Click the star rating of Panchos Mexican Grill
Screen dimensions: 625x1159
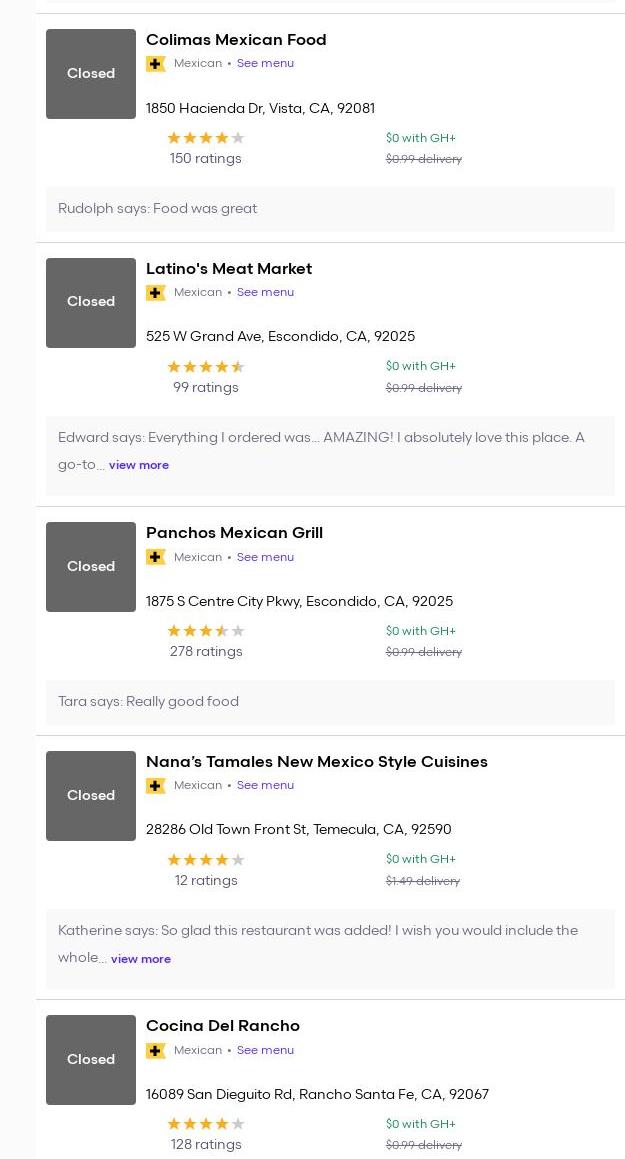(206, 631)
